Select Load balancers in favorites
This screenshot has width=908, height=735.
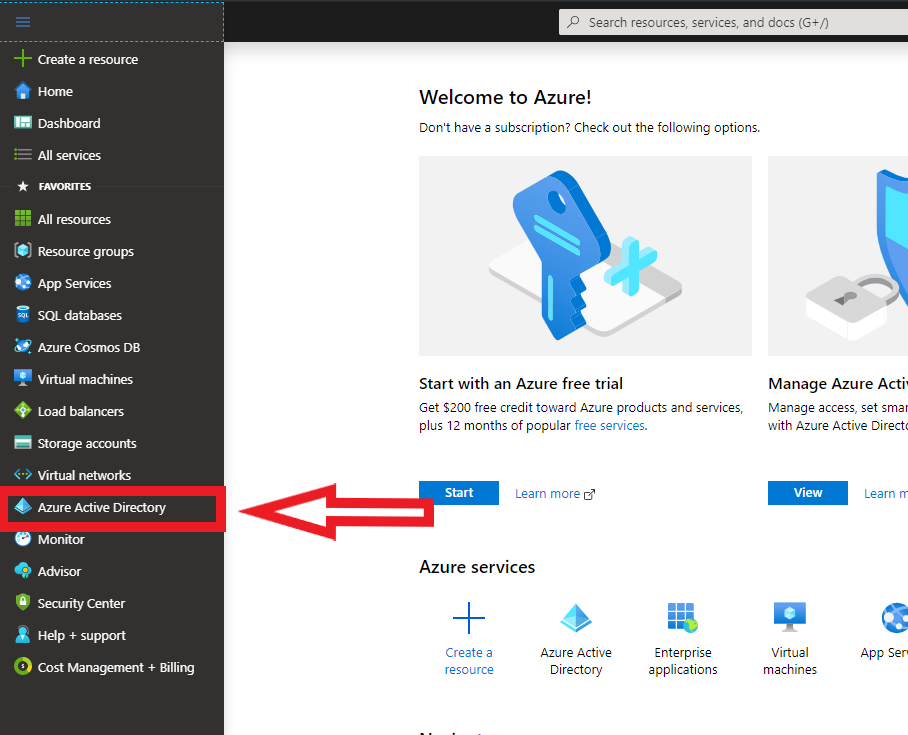[80, 411]
